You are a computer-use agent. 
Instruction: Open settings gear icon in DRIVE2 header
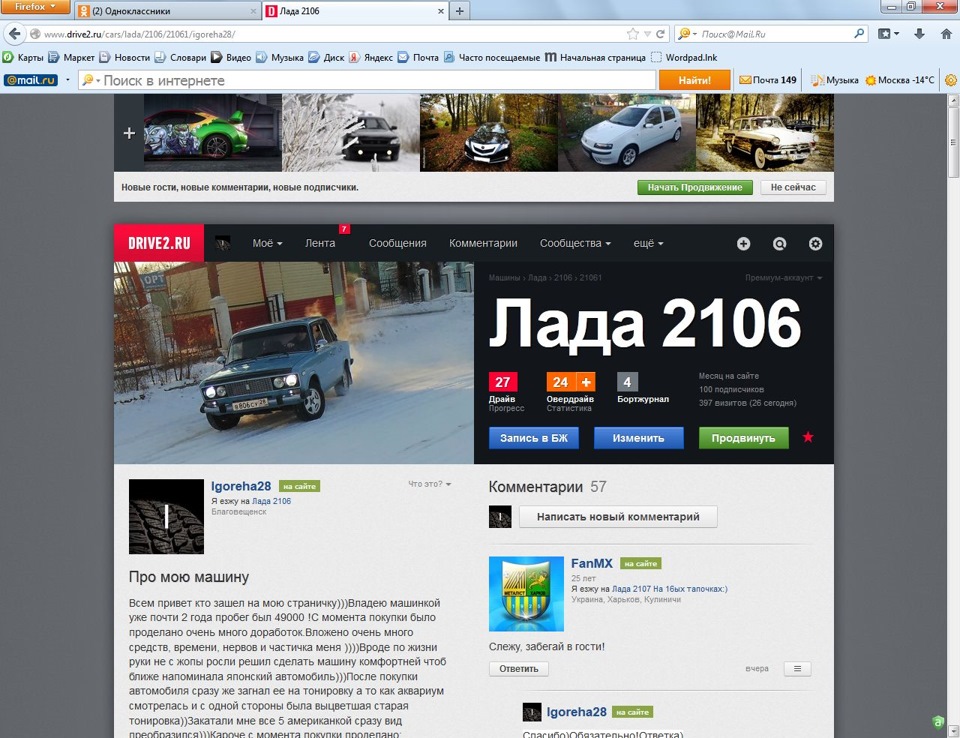point(816,244)
